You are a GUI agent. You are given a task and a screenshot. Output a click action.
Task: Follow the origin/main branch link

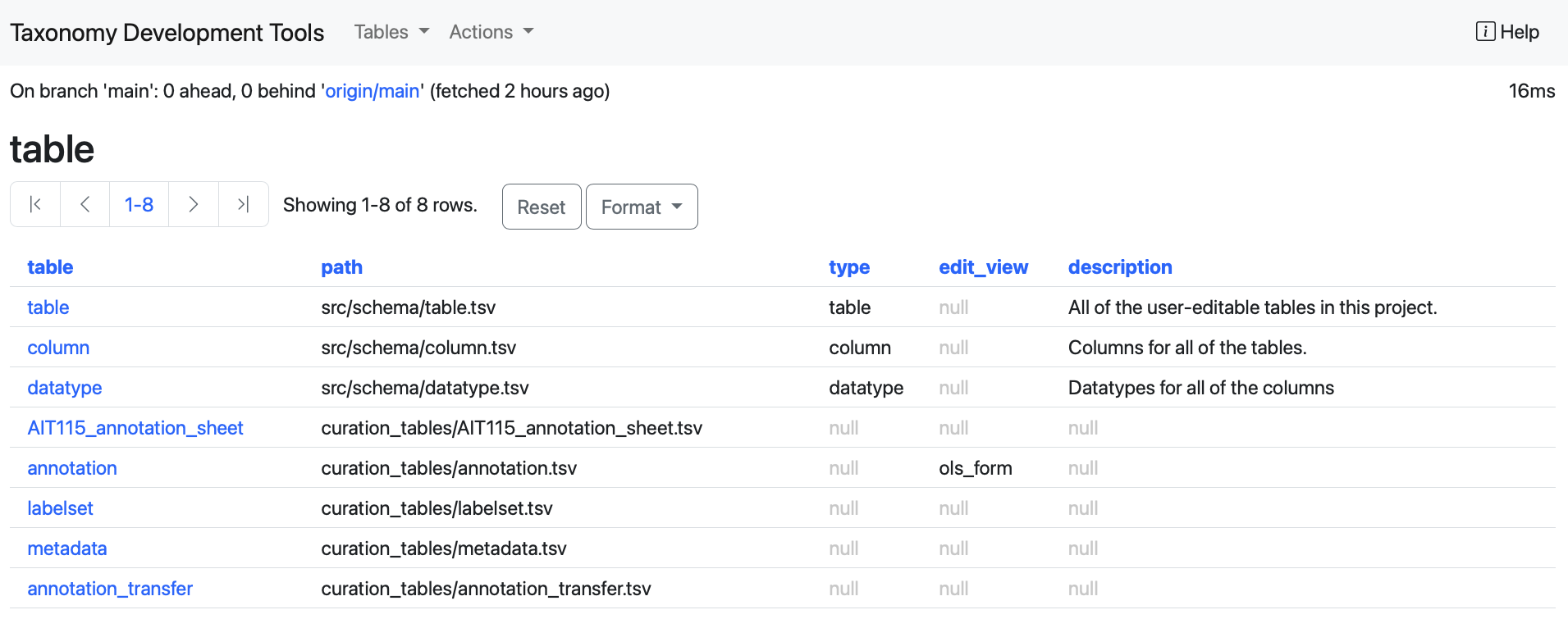point(373,91)
